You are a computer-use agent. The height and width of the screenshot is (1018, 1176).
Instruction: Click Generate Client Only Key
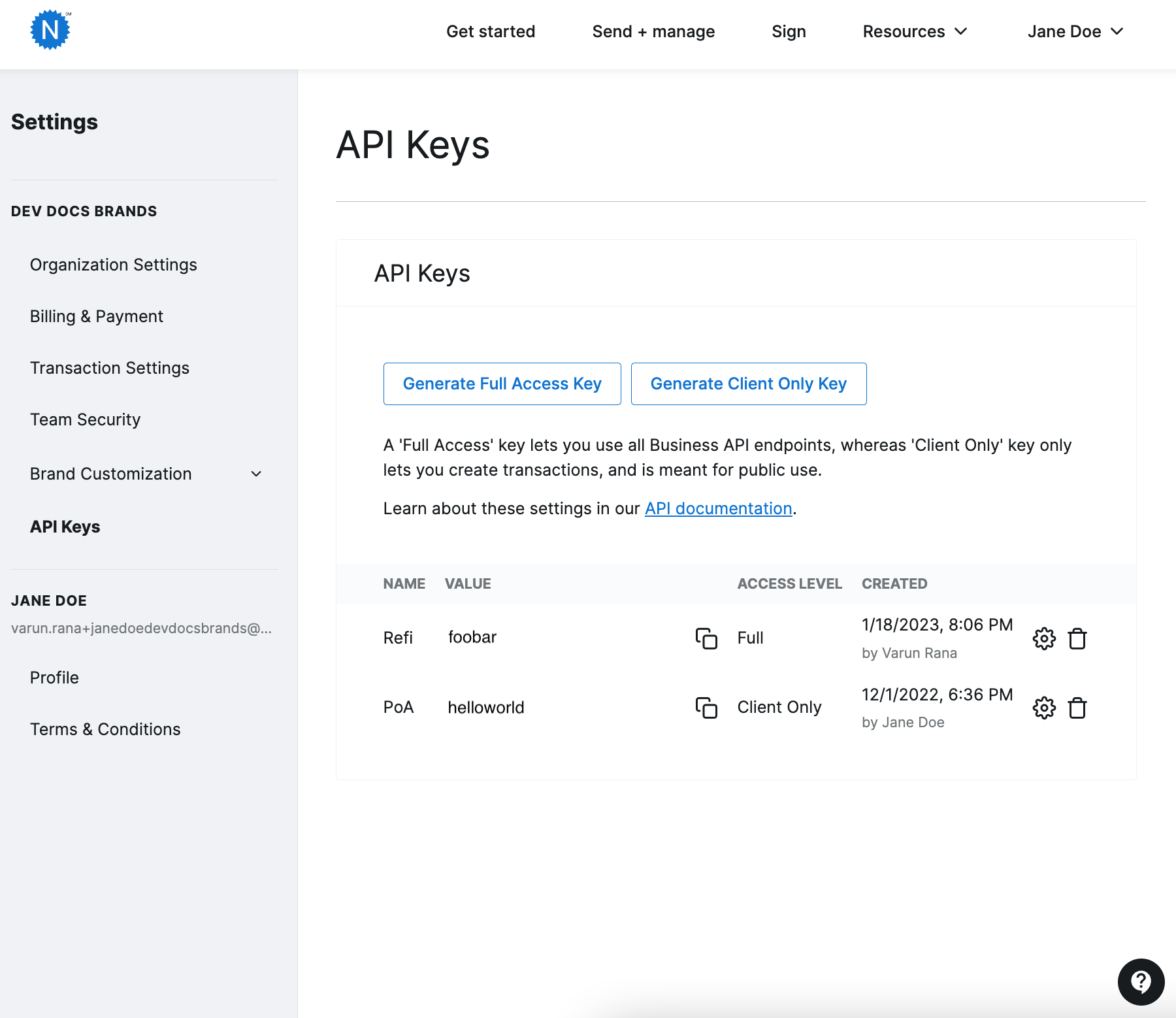[749, 384]
